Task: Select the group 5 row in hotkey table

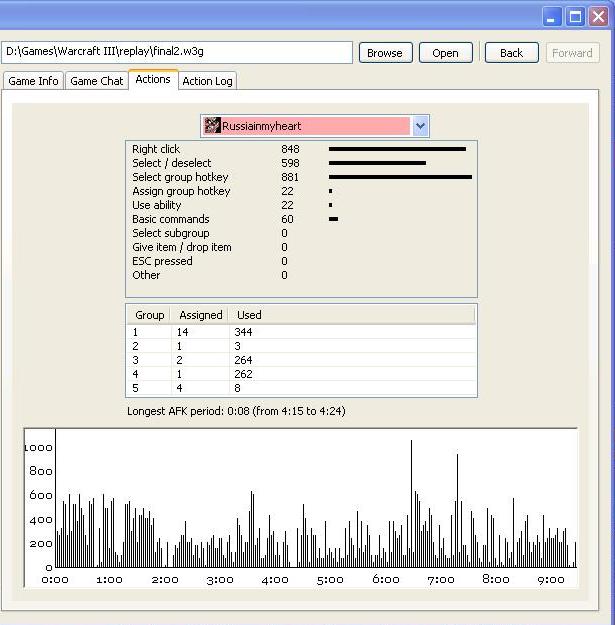Action: [x=300, y=388]
